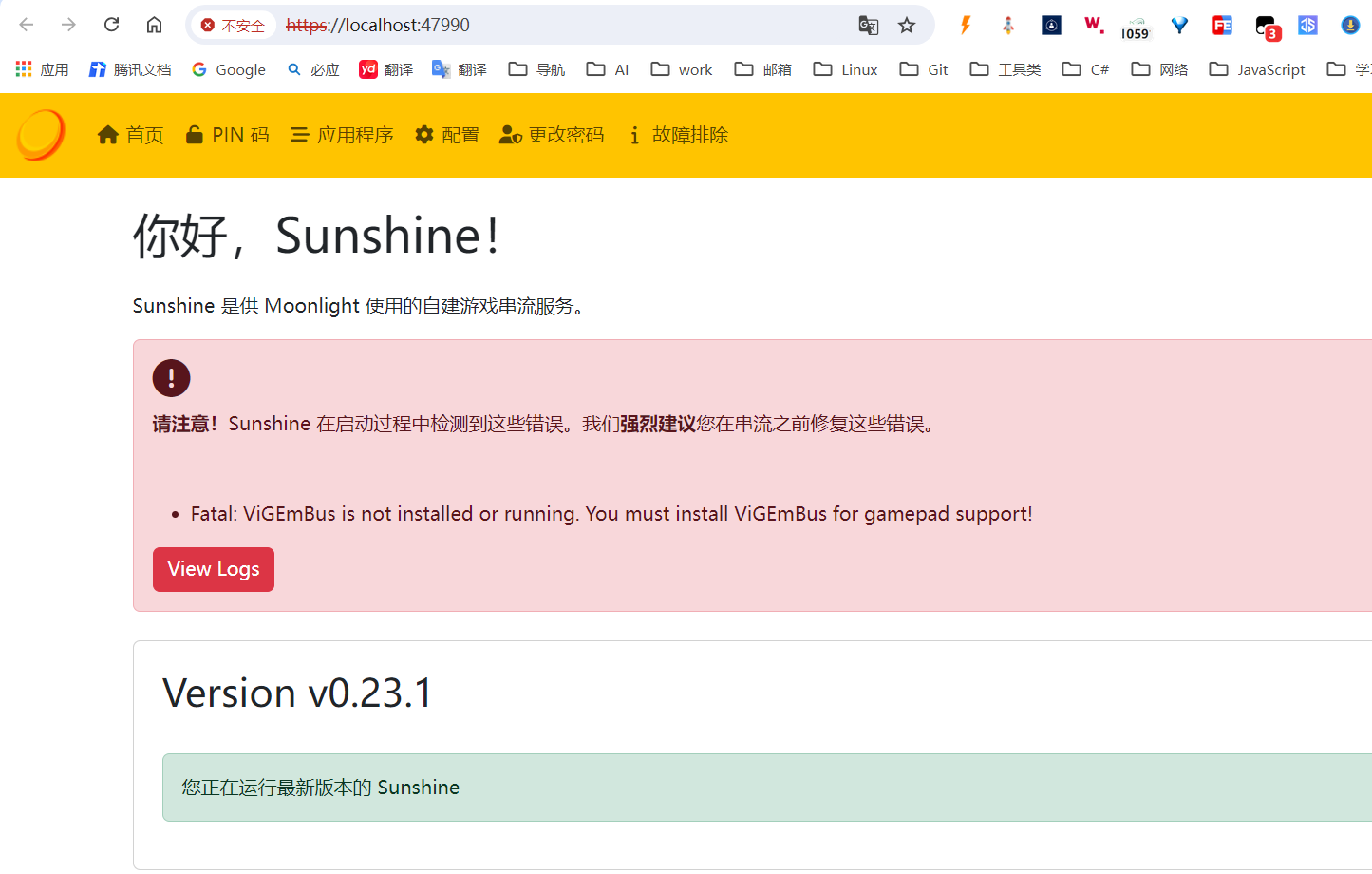Click the browser home icon
Image resolution: width=1372 pixels, height=874 pixels.
click(155, 26)
